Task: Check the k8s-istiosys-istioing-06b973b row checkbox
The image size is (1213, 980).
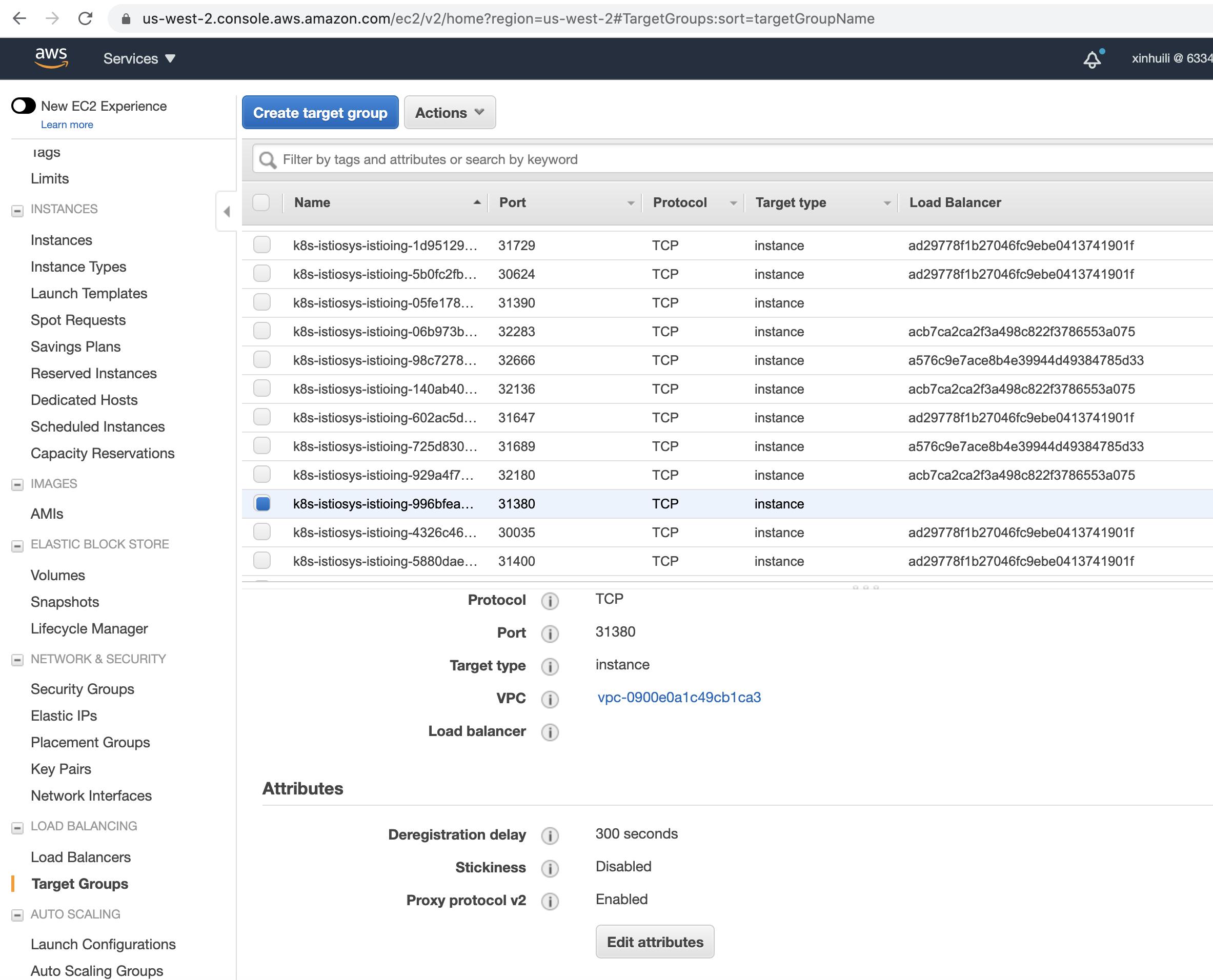Action: coord(262,331)
